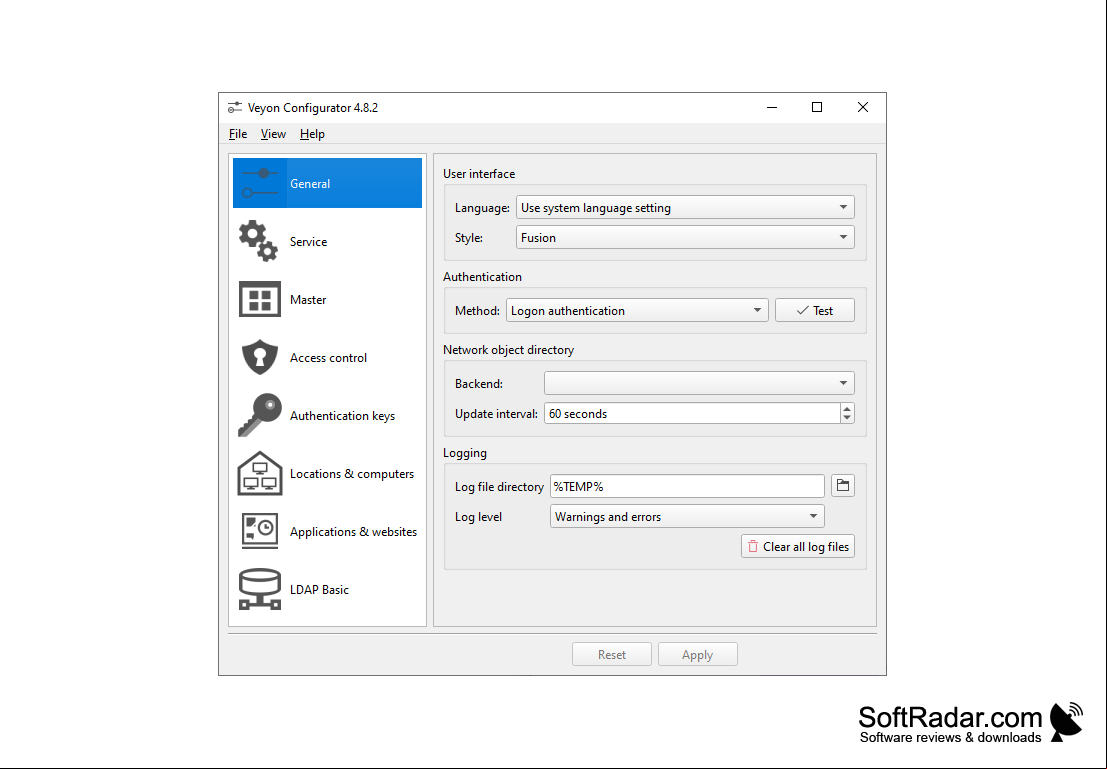Open the Authentication keys key icon

point(260,415)
